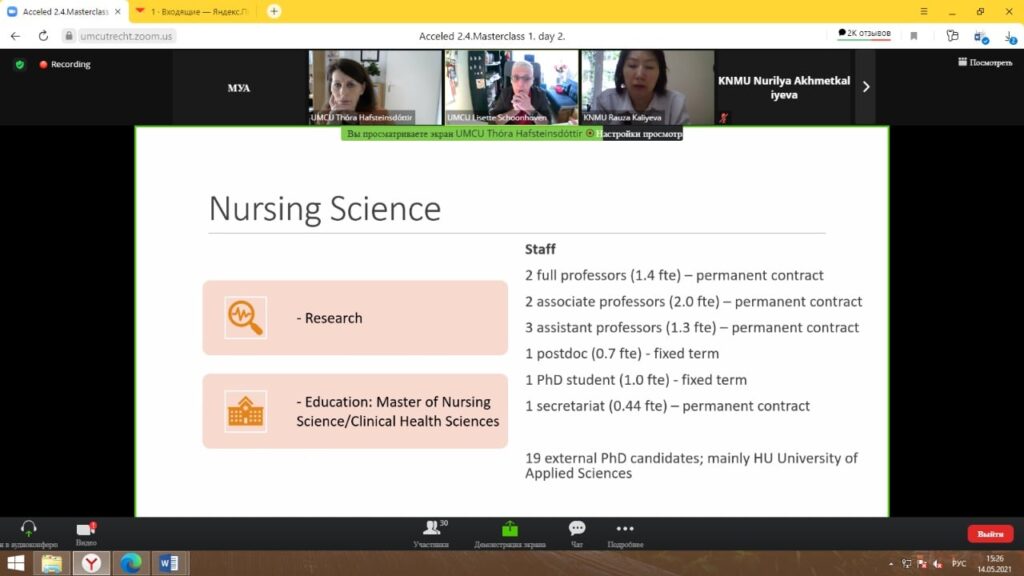Click the browser back arrow
The image size is (1024, 576).
click(15, 35)
